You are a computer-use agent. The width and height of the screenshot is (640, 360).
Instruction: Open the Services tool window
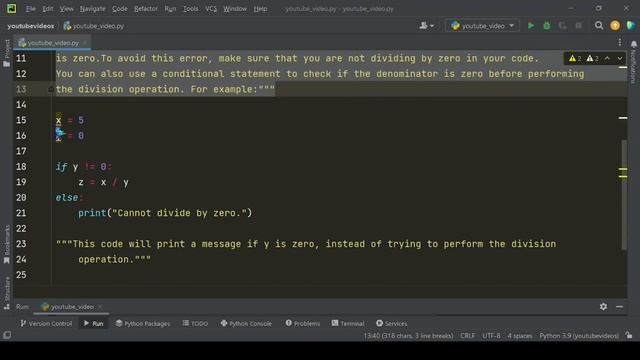point(391,323)
